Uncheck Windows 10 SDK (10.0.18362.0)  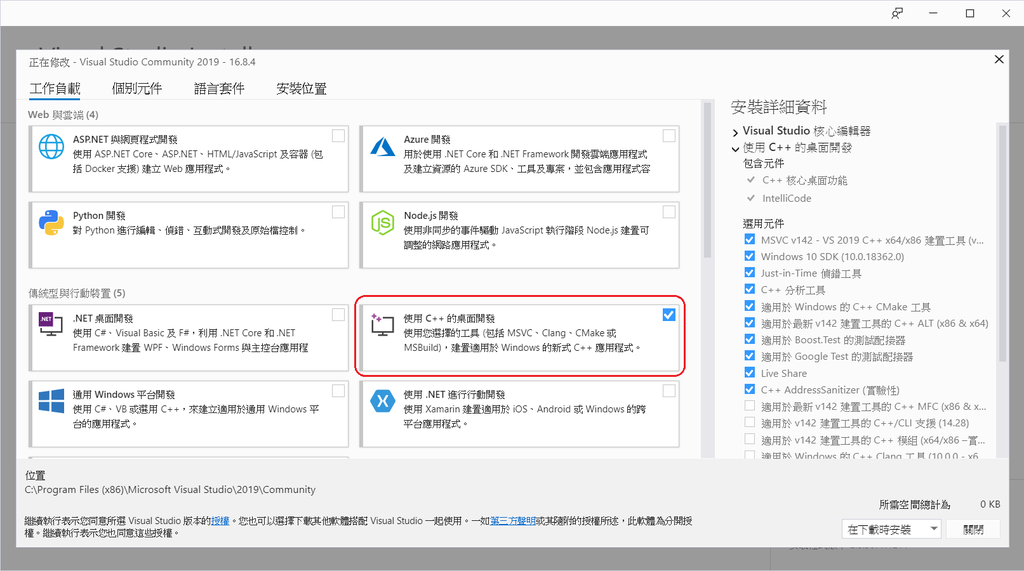[750, 256]
